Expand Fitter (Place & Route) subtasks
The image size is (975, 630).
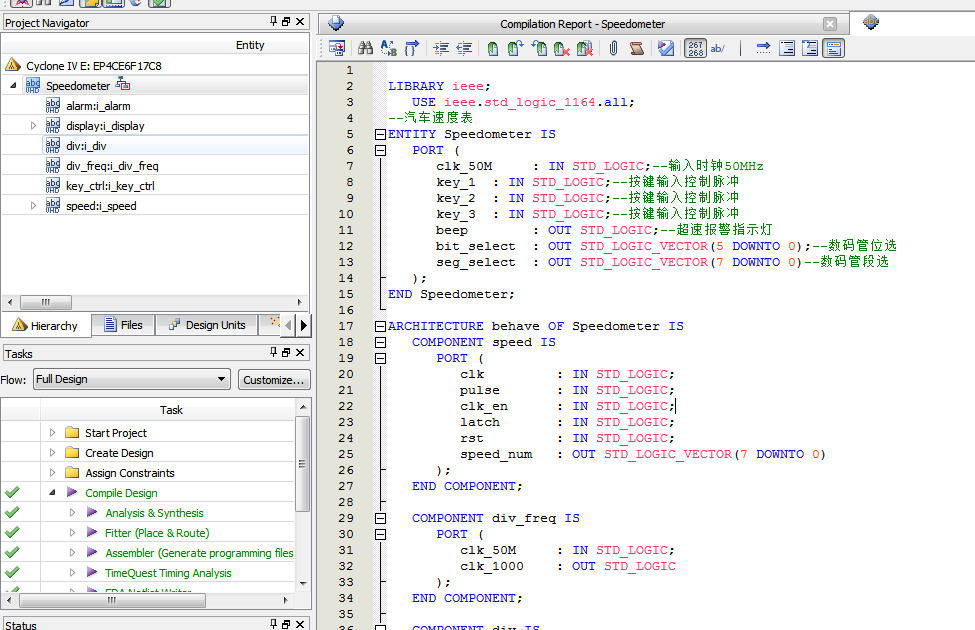pos(72,532)
